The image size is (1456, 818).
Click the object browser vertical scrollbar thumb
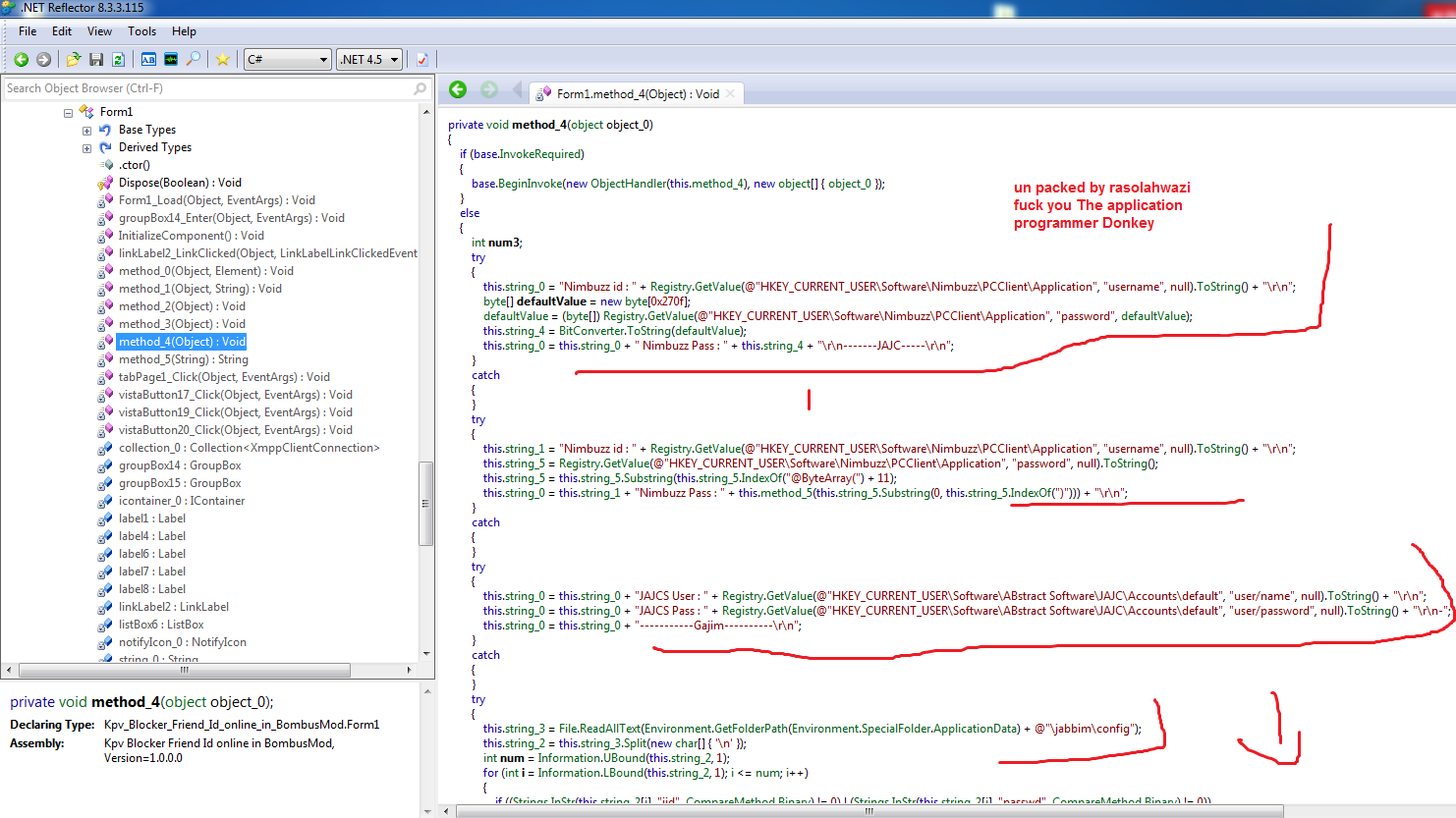coord(426,503)
